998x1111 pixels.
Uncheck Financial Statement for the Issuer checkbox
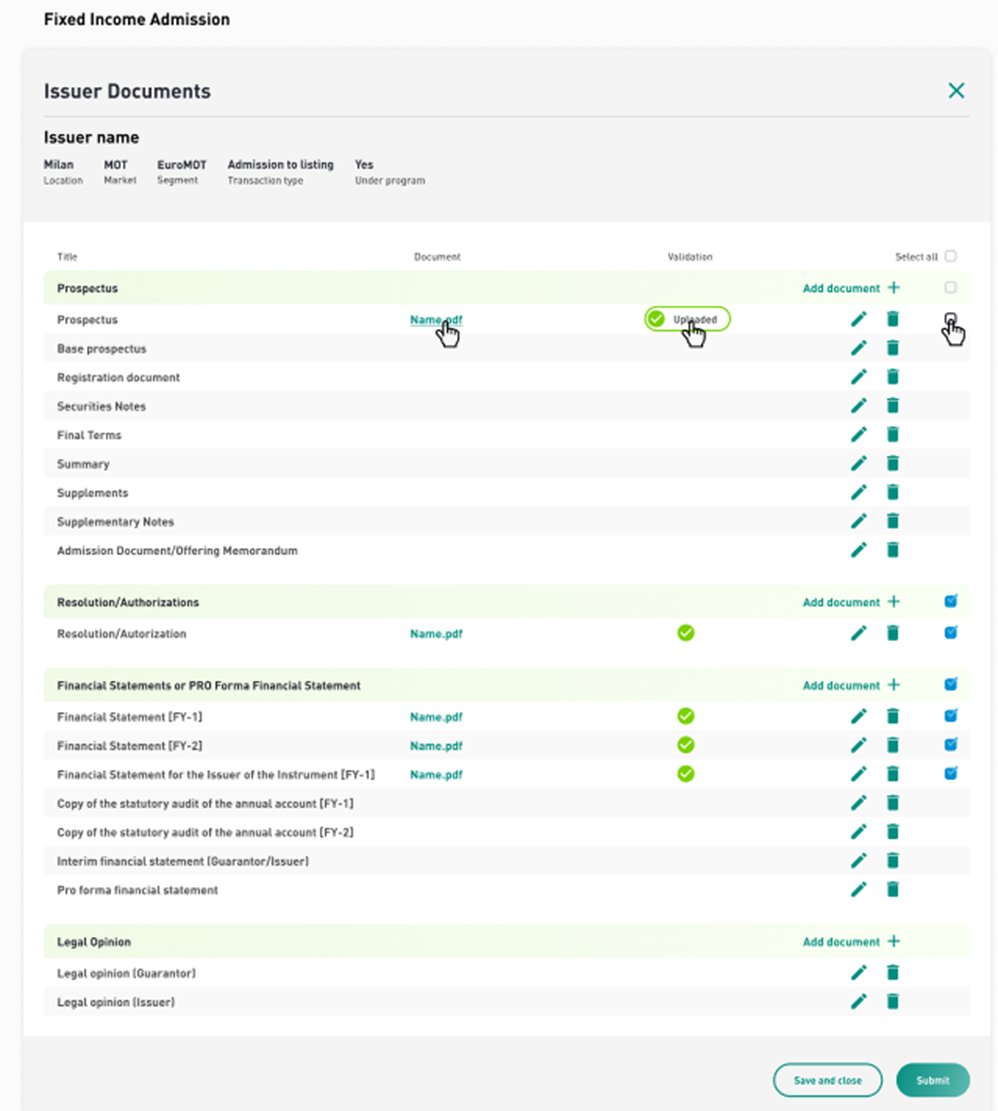coord(951,773)
